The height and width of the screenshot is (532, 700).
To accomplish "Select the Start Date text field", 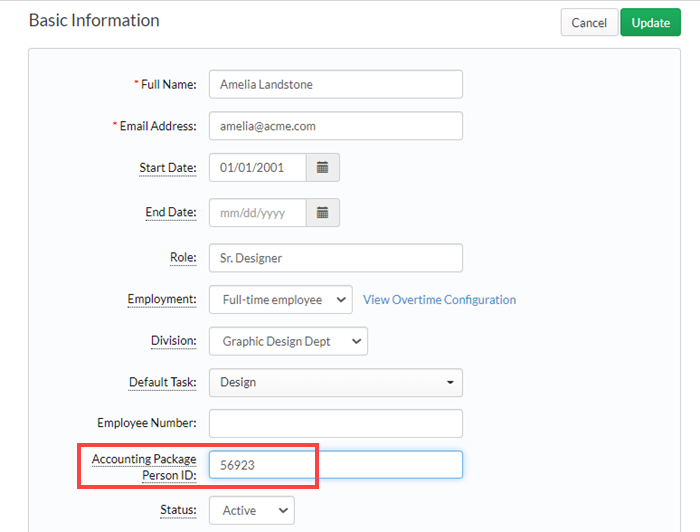I will 258,167.
